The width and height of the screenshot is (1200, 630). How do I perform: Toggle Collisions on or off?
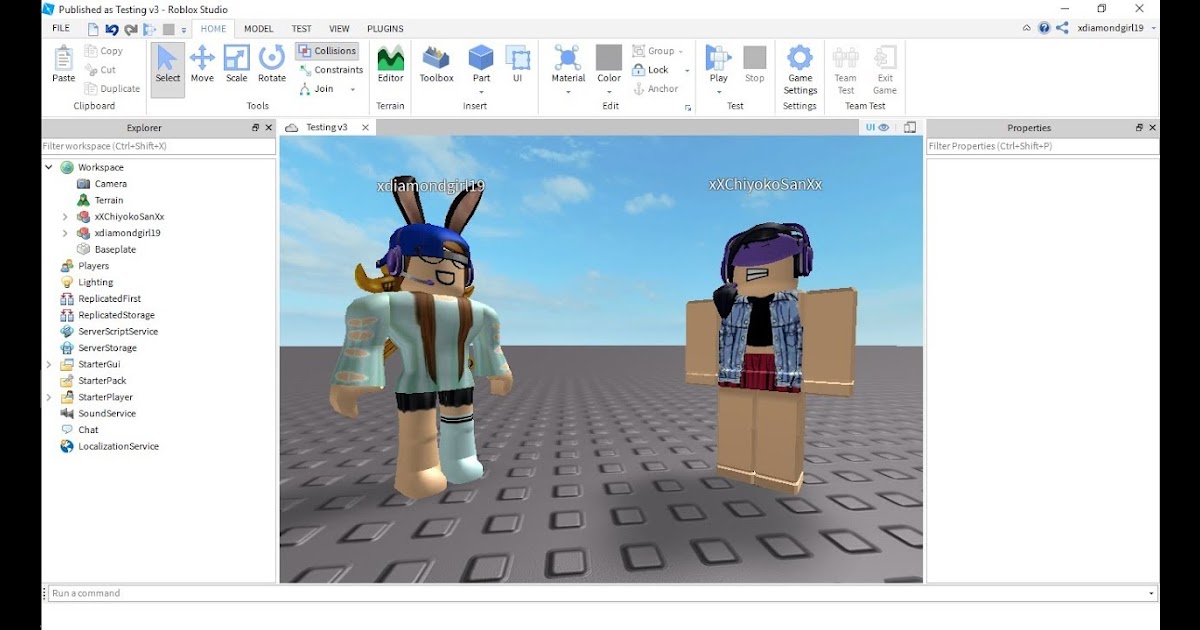click(x=327, y=51)
